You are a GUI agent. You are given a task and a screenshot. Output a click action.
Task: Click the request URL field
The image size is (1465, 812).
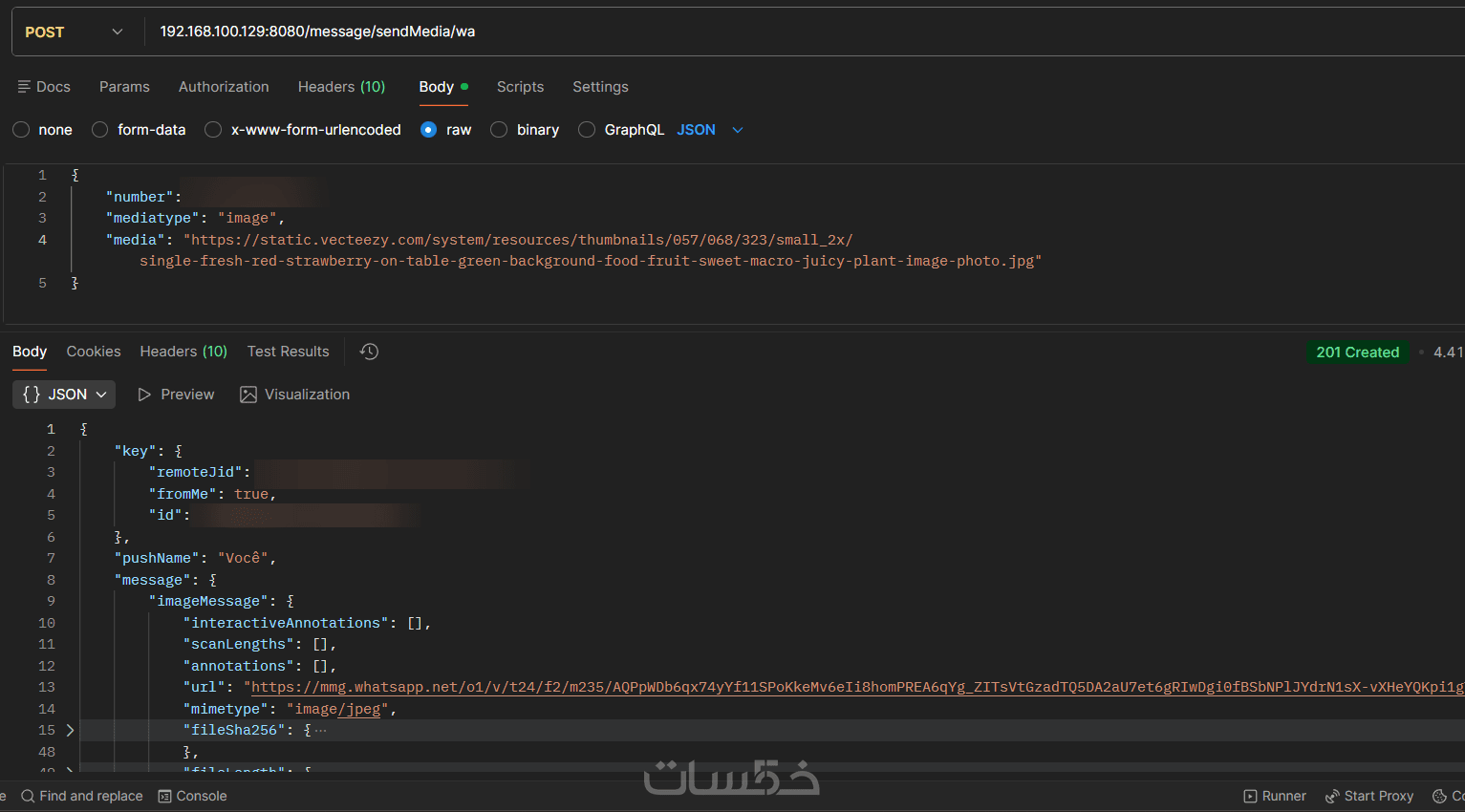point(803,32)
